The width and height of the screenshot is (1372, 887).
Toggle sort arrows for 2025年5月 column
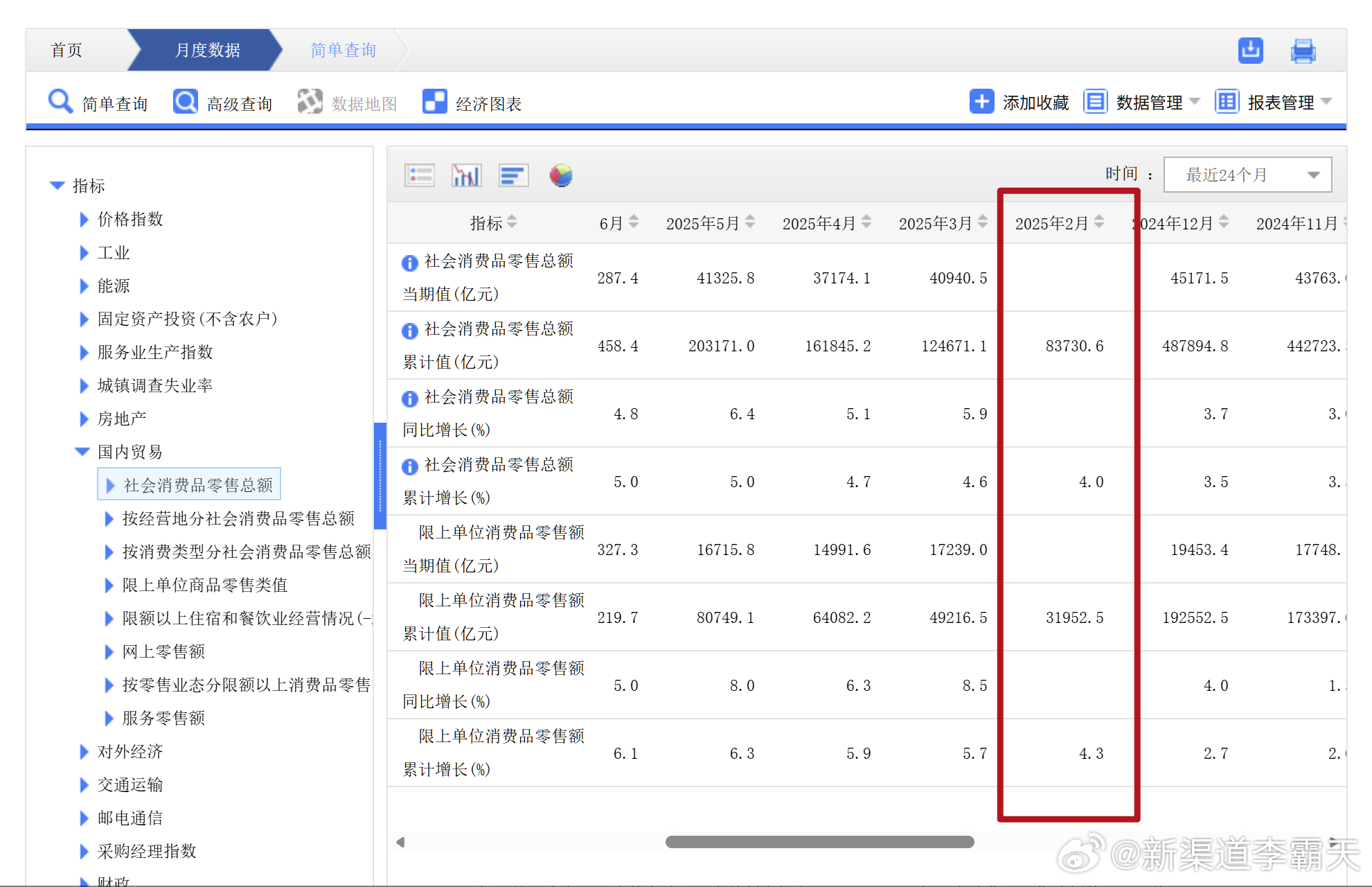[750, 222]
